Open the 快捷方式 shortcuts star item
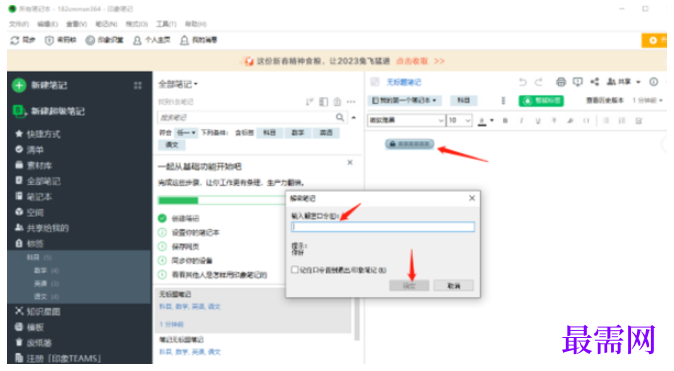This screenshot has width=674, height=371. [x=38, y=134]
